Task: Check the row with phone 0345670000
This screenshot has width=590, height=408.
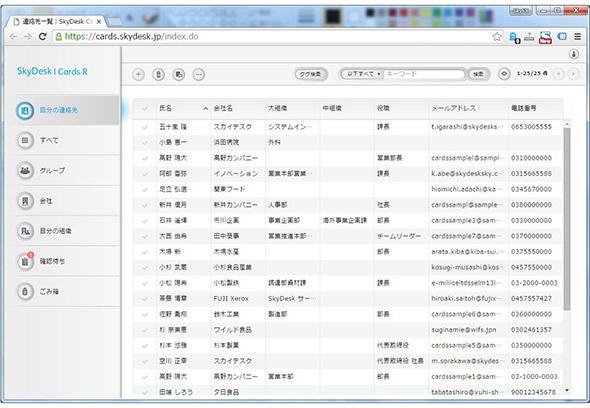Action: pos(144,190)
